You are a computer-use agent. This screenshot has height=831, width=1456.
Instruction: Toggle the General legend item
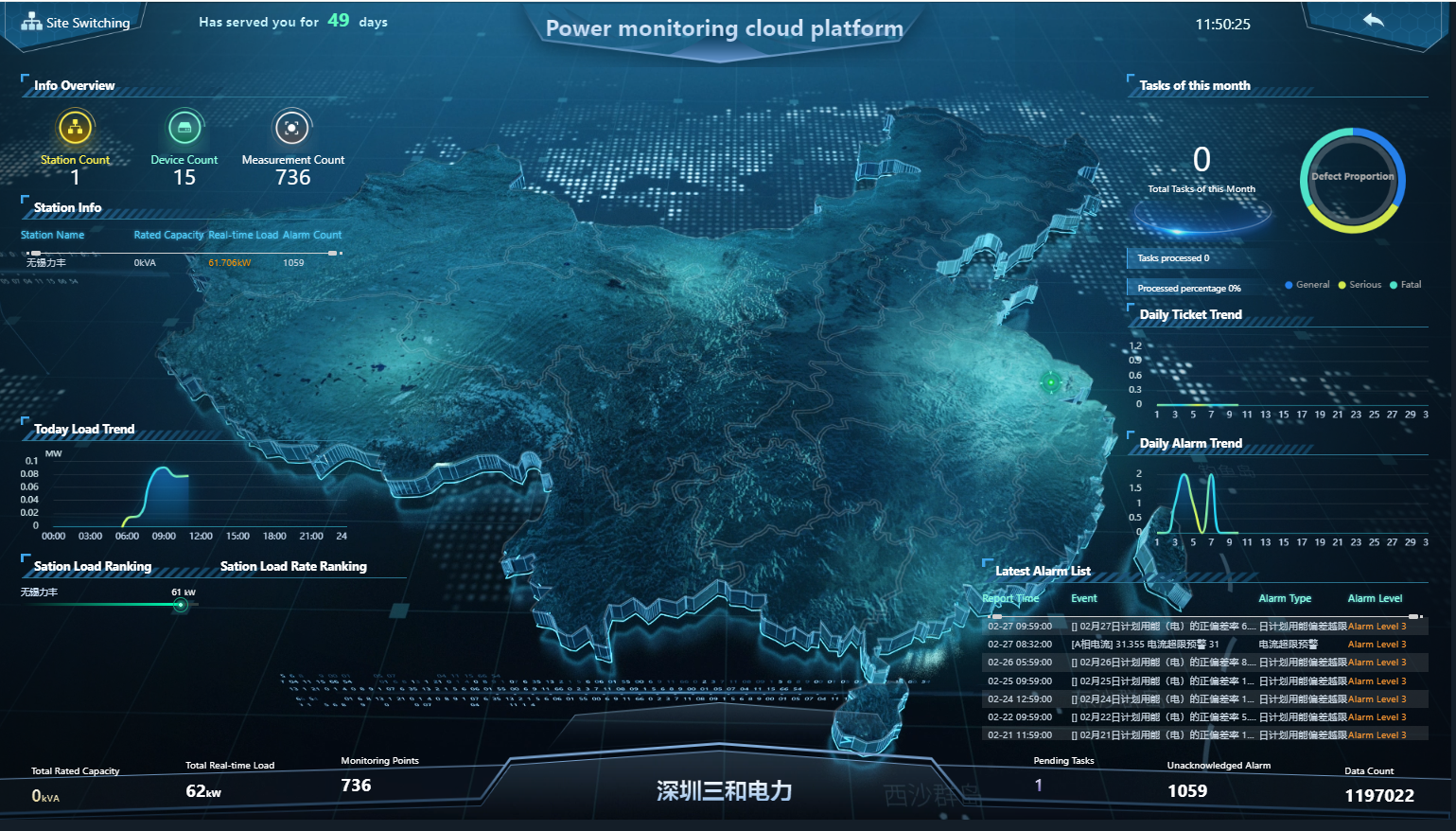click(1307, 285)
